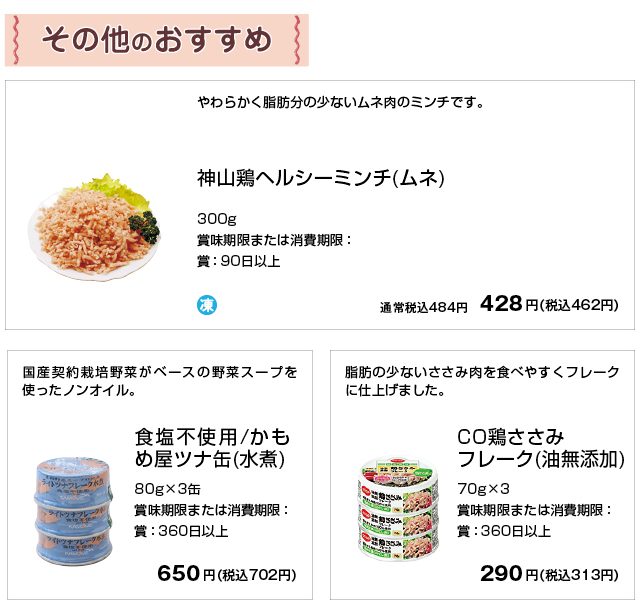Click the やわらかく脂肪分の少ない description text

tap(341, 102)
